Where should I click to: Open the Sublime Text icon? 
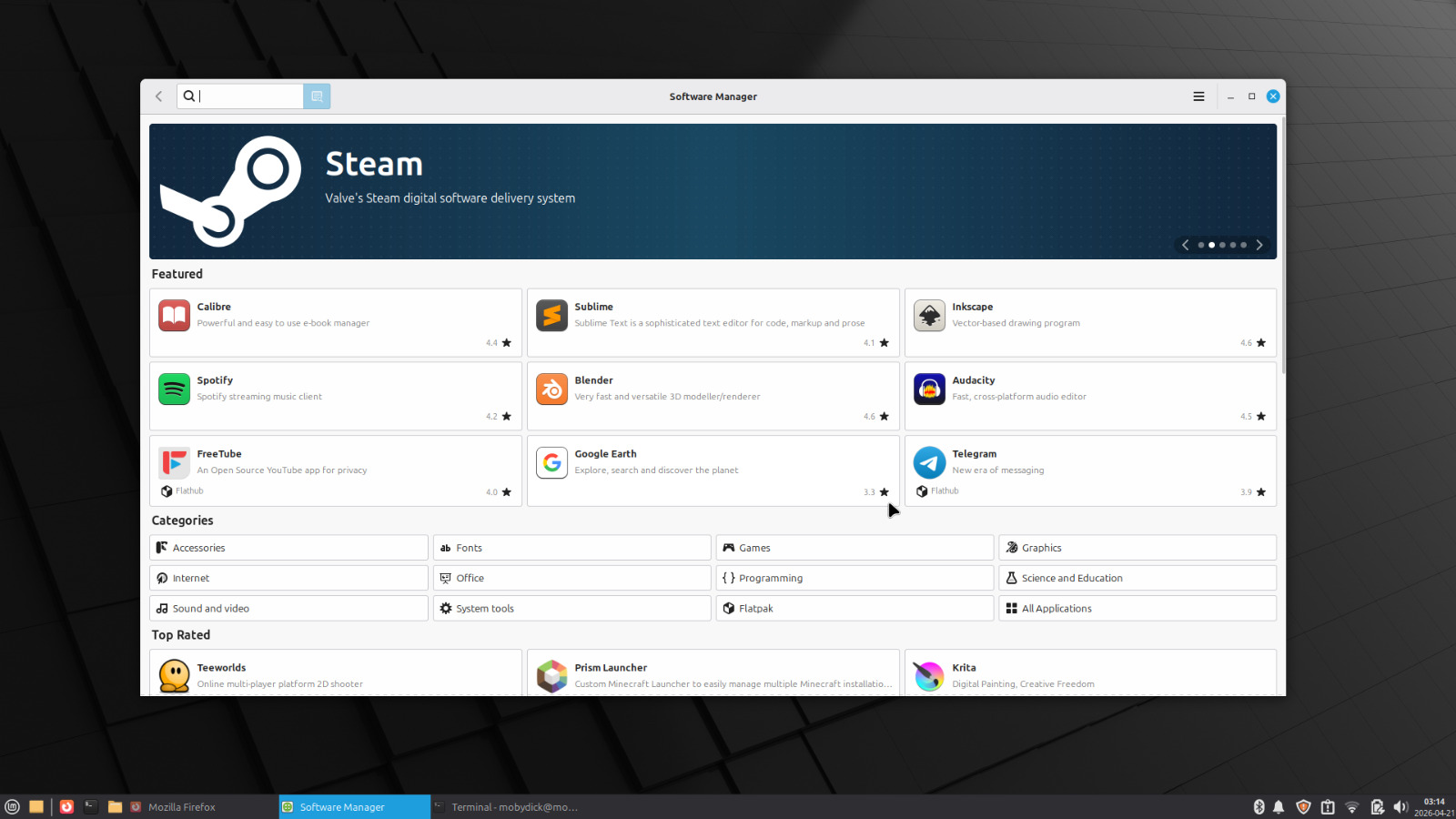[x=551, y=316]
